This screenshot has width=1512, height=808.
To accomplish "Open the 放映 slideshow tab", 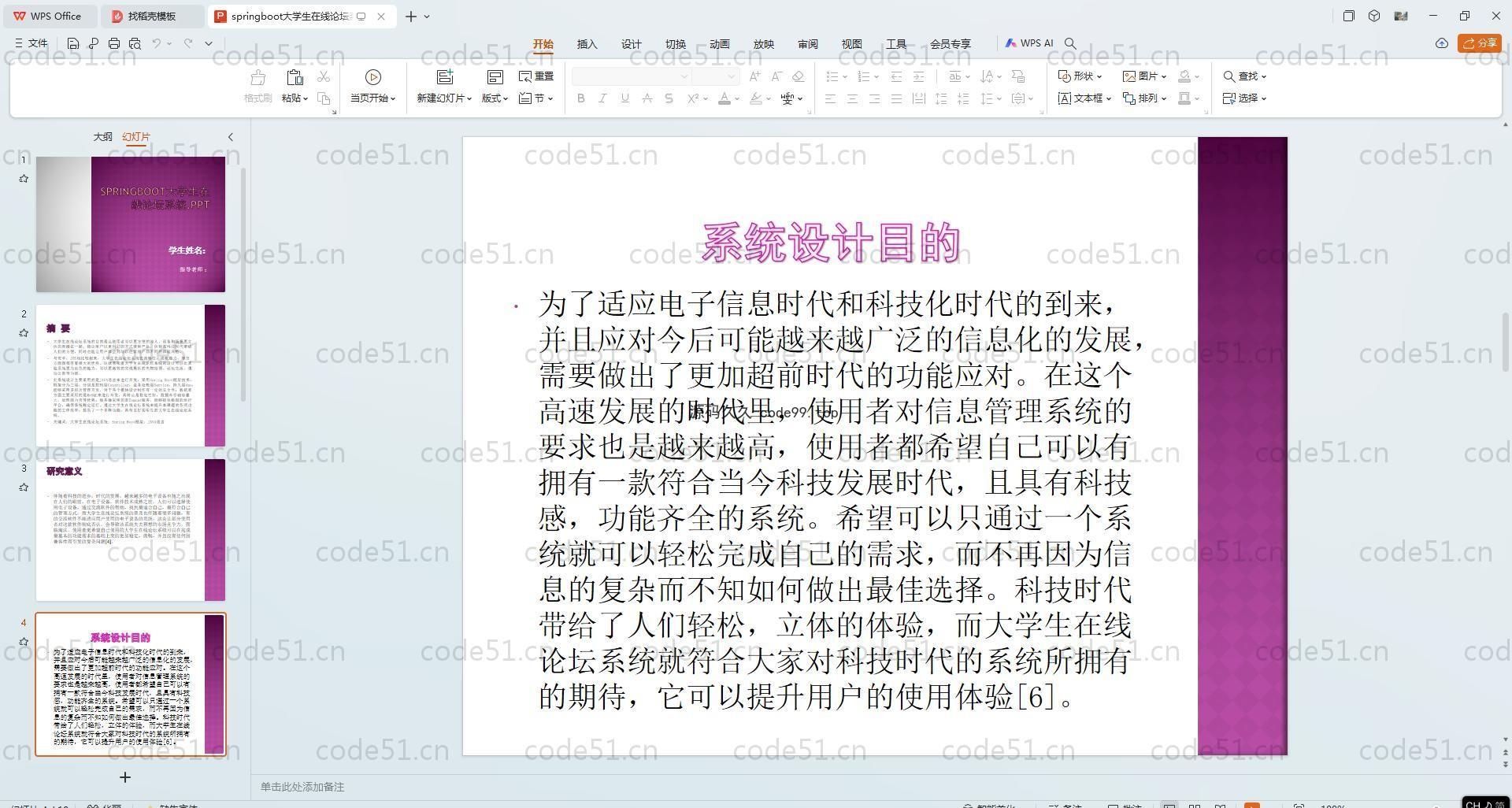I will pyautogui.click(x=764, y=44).
